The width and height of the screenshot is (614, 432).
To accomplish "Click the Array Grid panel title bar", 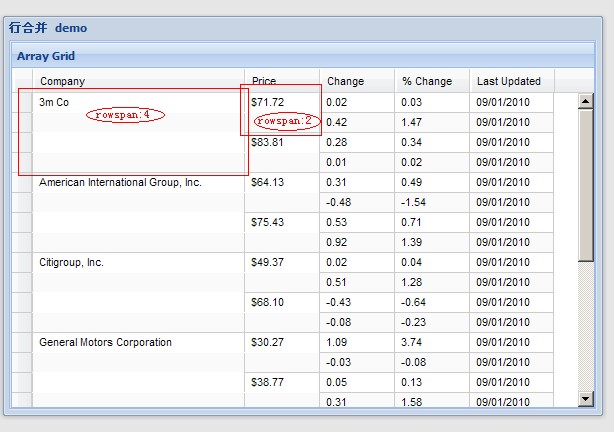I will pyautogui.click(x=300, y=56).
